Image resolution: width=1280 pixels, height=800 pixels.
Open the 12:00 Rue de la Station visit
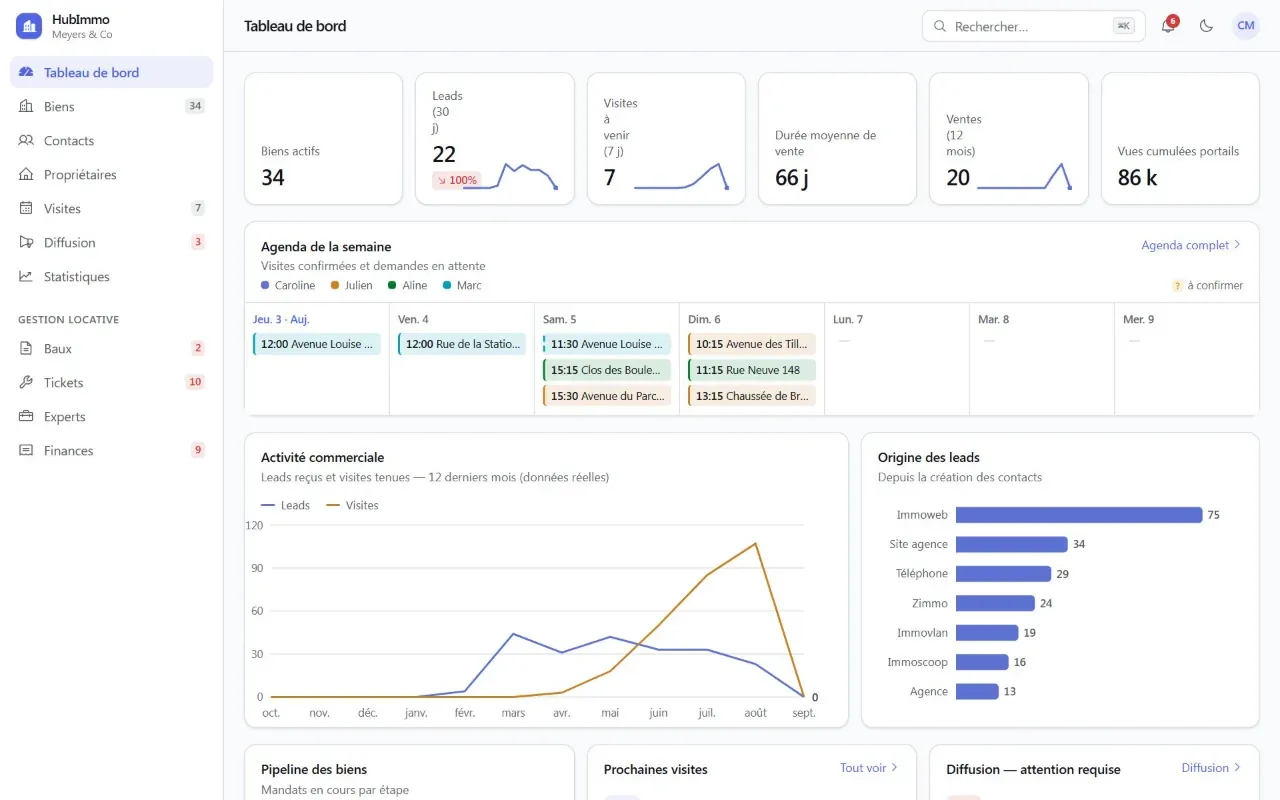[x=462, y=344]
